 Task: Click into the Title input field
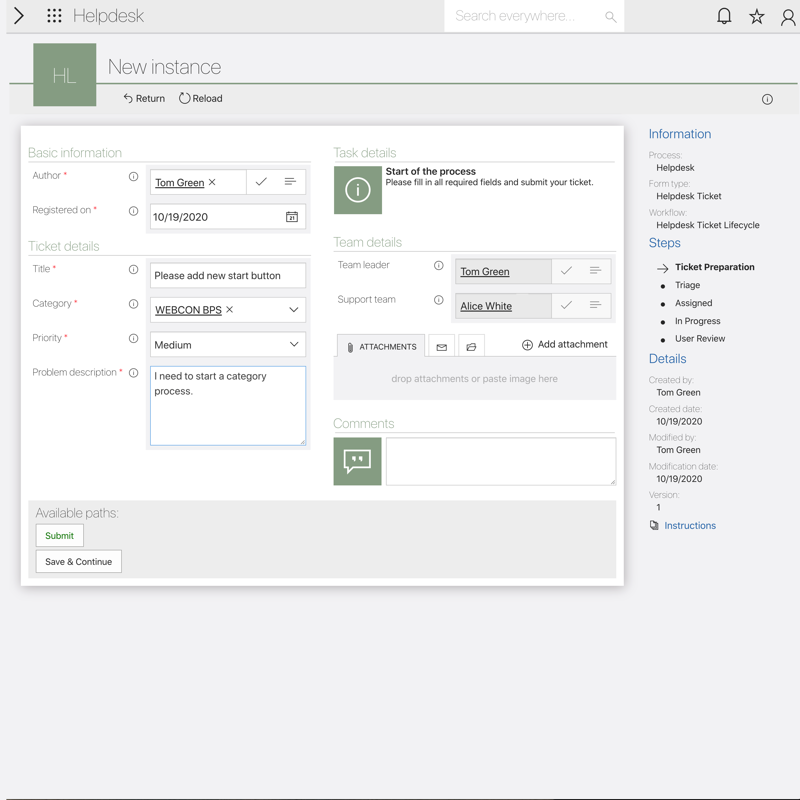click(227, 276)
